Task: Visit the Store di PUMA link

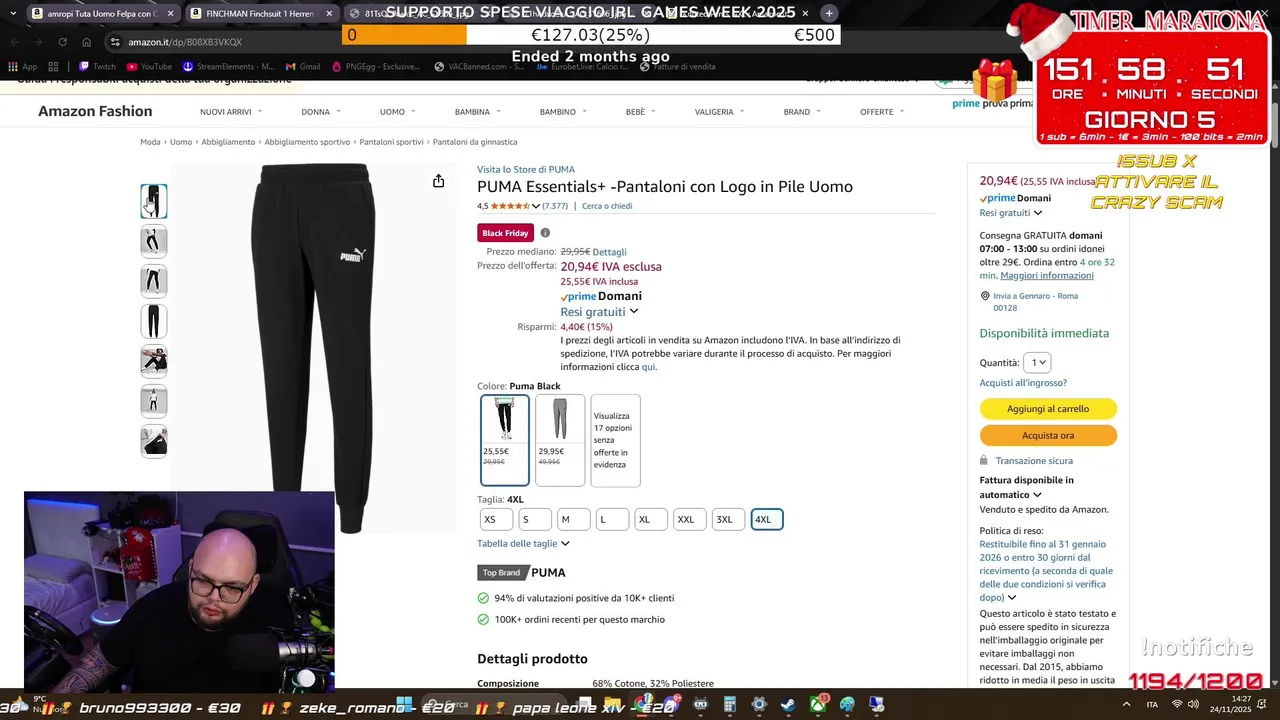Action: 526,170
